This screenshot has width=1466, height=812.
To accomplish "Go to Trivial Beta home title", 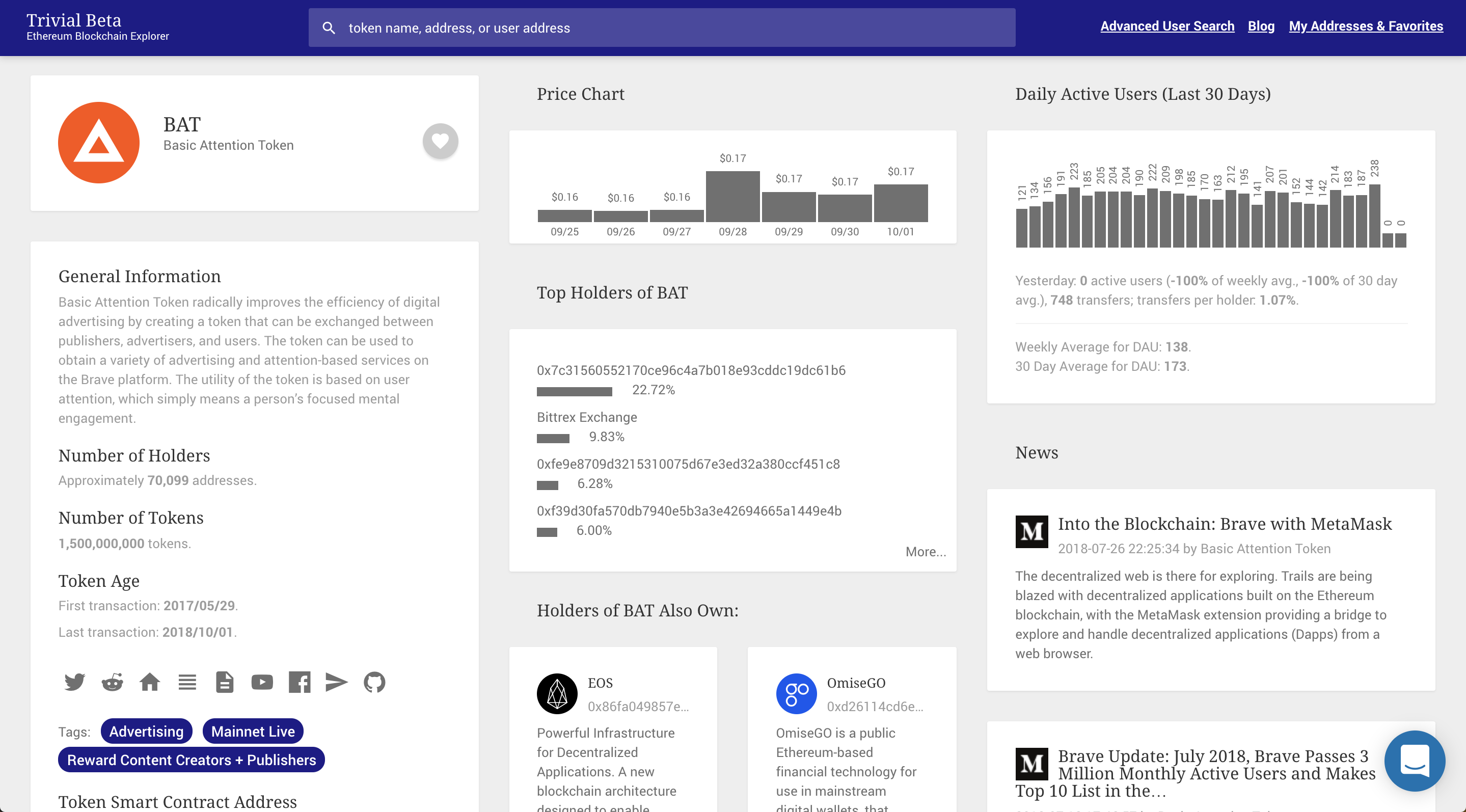I will pyautogui.click(x=73, y=20).
